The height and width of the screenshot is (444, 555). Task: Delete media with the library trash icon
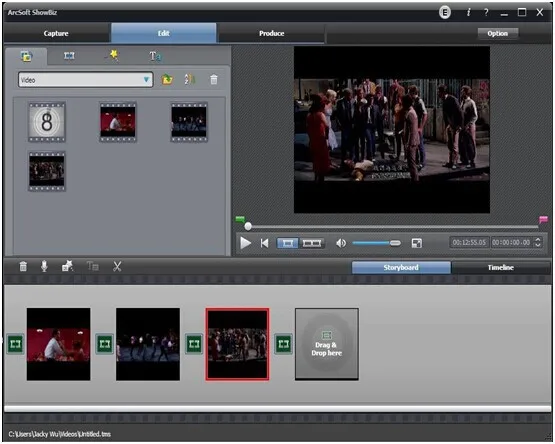tap(213, 79)
